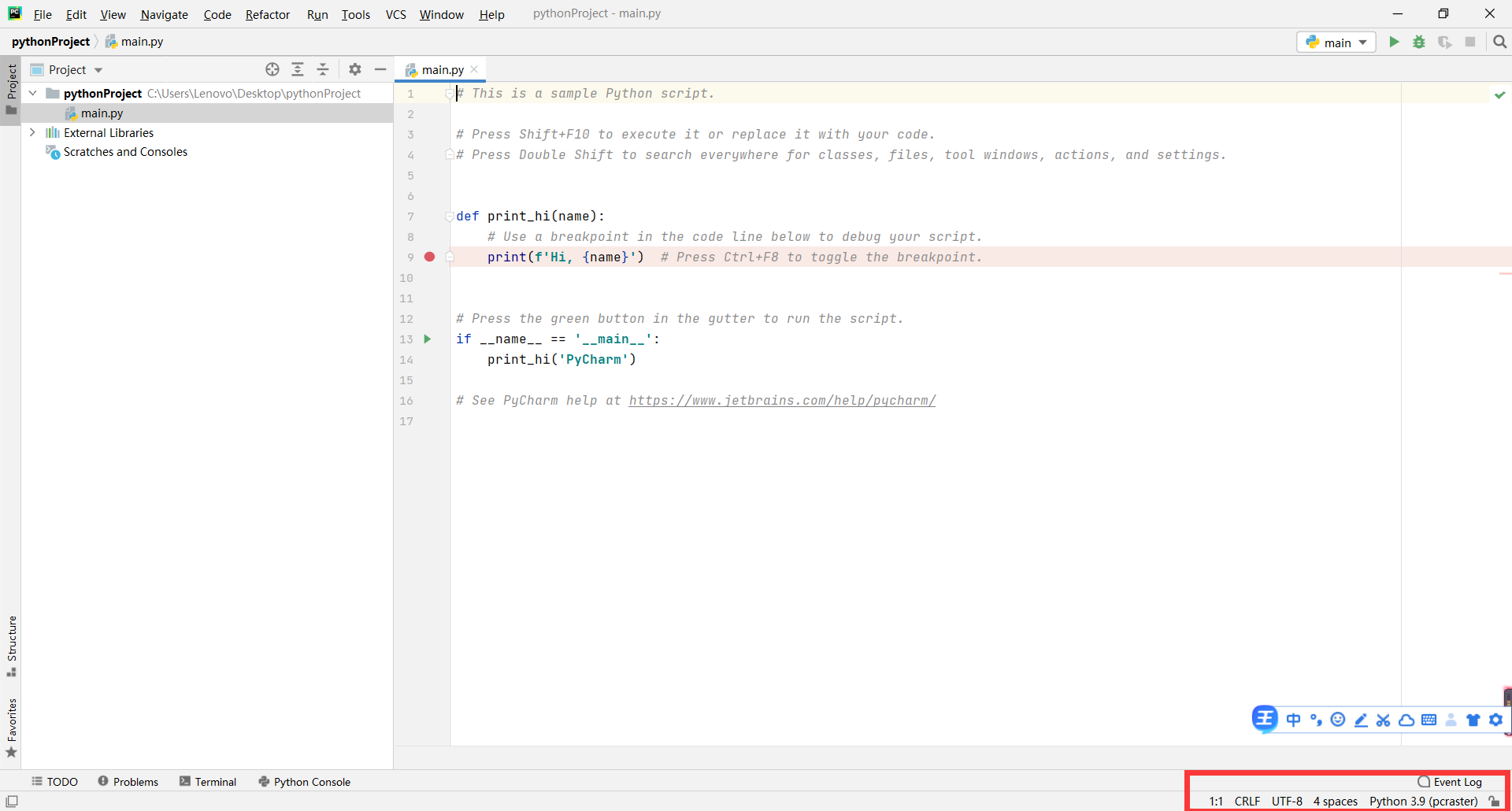Toggle breakpoint on line 9
Screen dimensions: 1512x811
[x=430, y=257]
